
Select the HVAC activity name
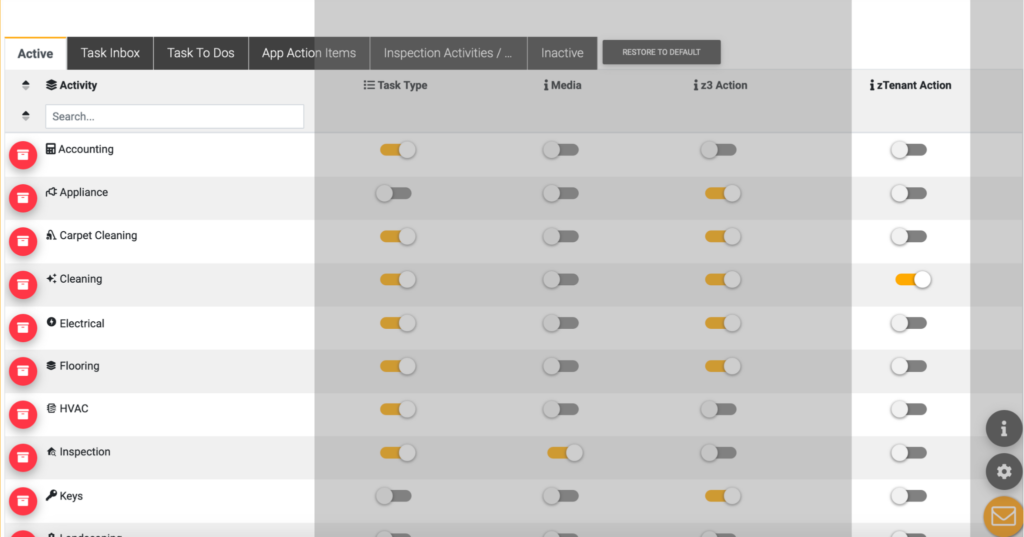(x=74, y=408)
